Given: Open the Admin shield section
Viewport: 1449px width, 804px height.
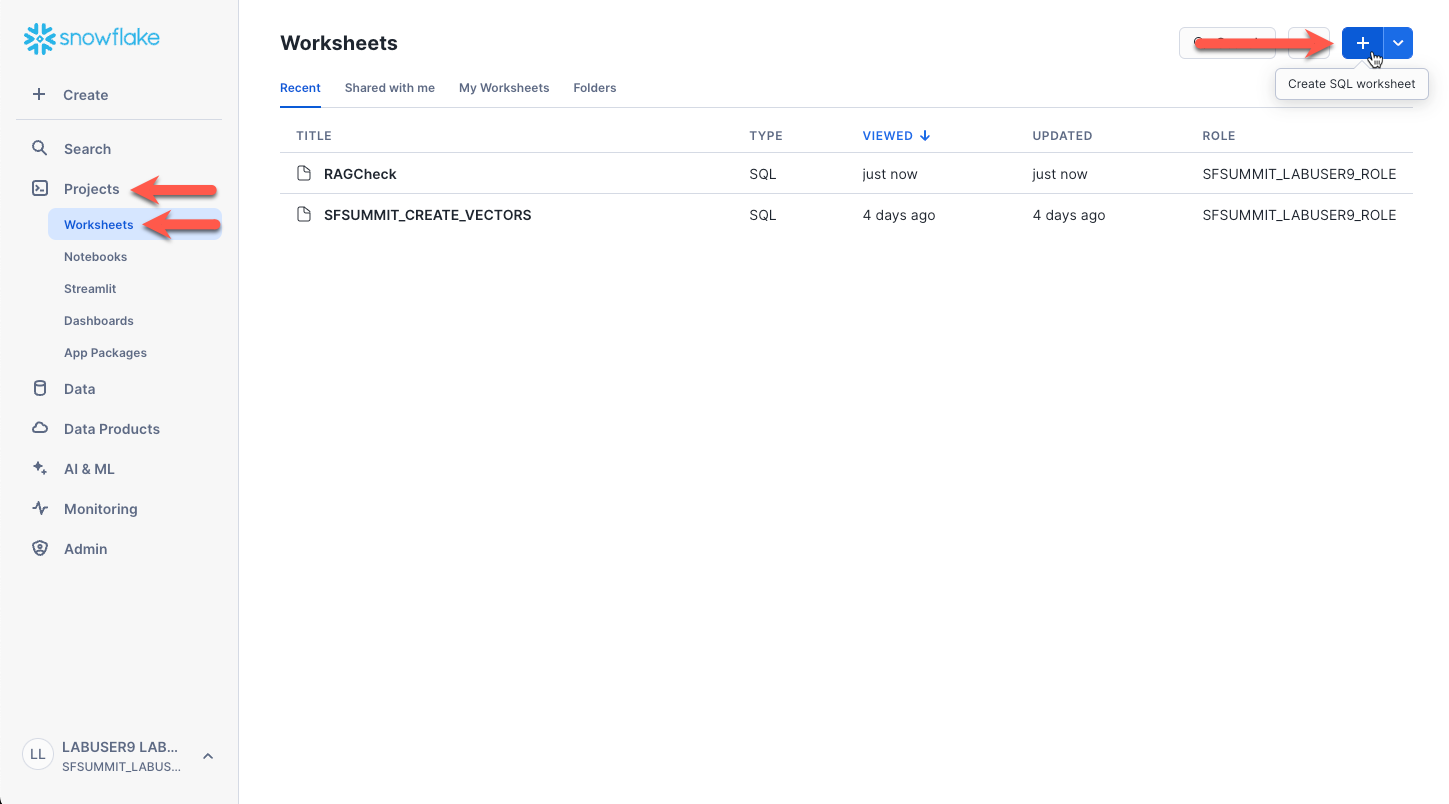Looking at the screenshot, I should pos(40,549).
